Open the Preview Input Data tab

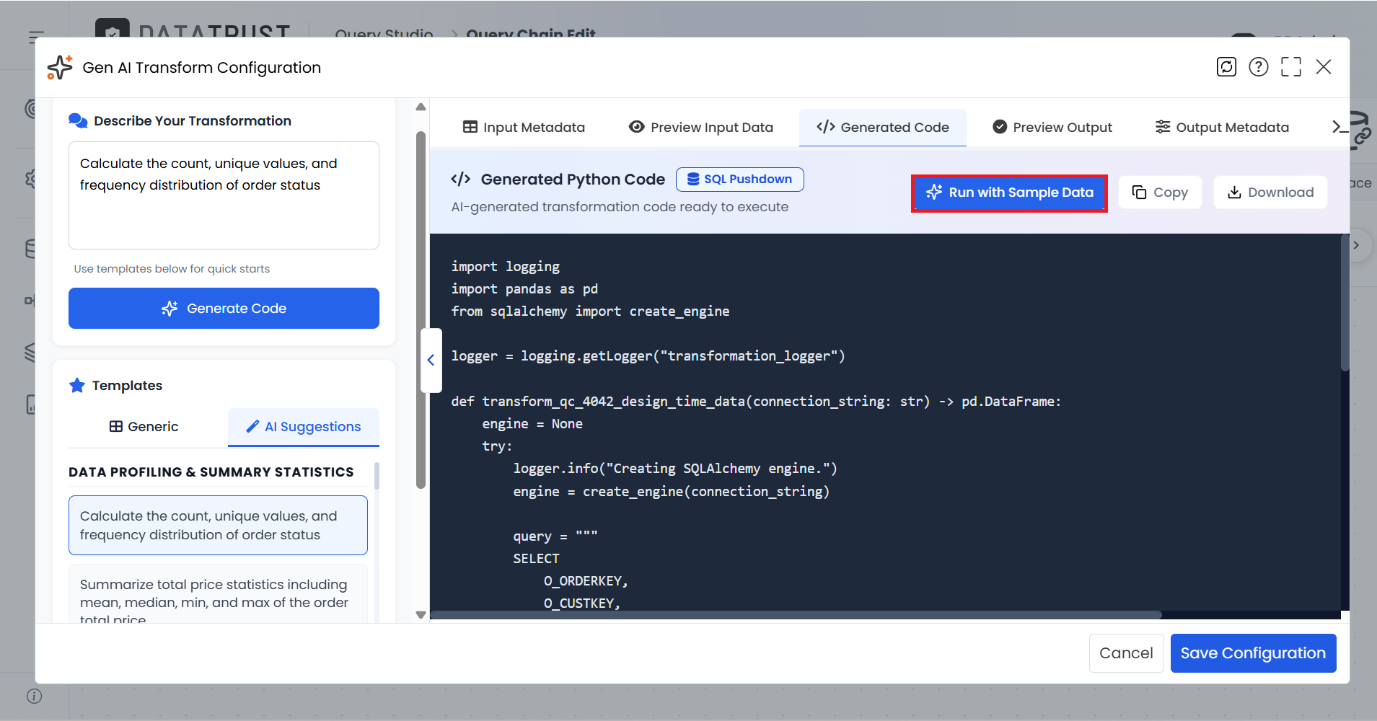click(701, 127)
